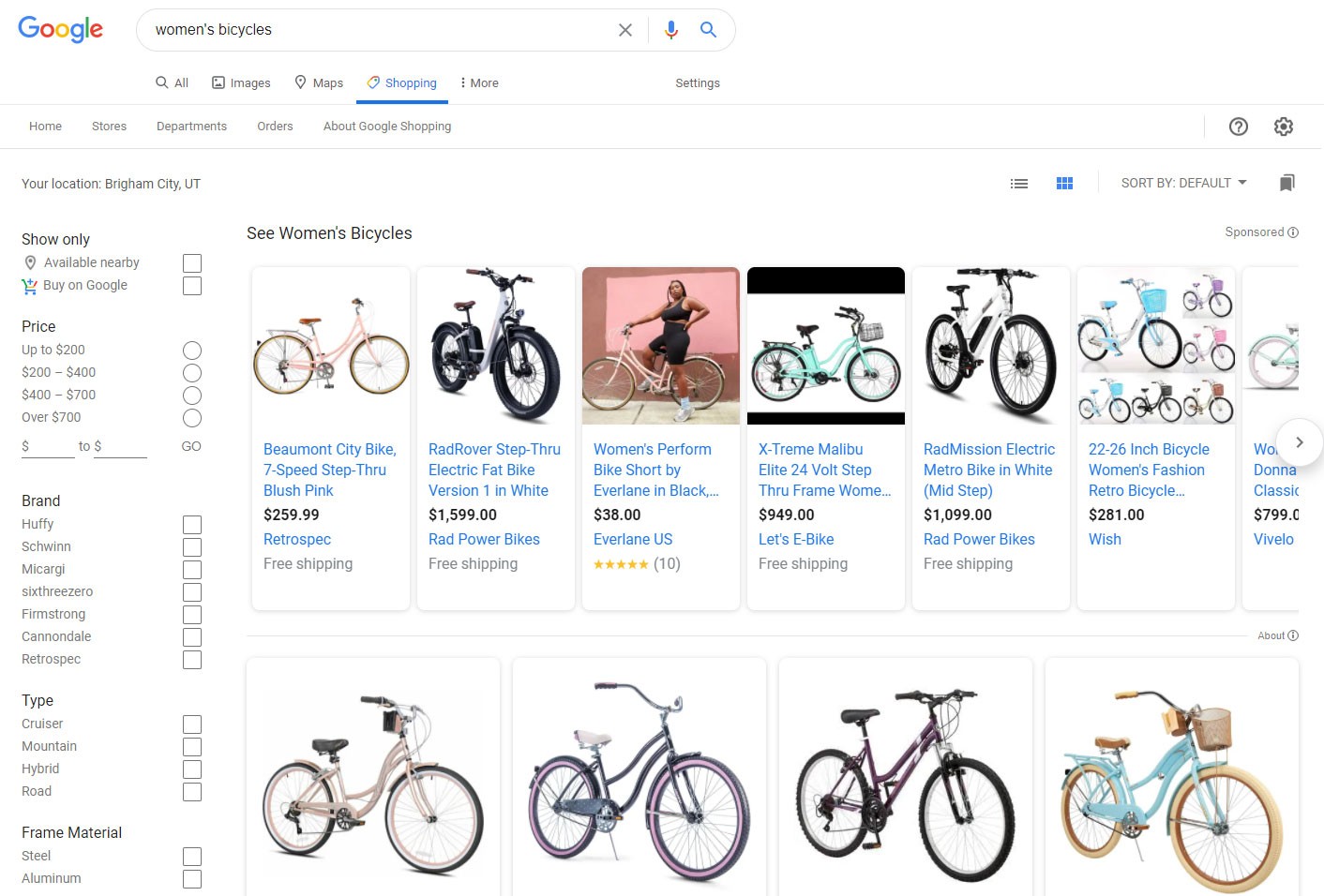The image size is (1324, 896).
Task: Click the blue magnifier search icon
Action: 709,30
